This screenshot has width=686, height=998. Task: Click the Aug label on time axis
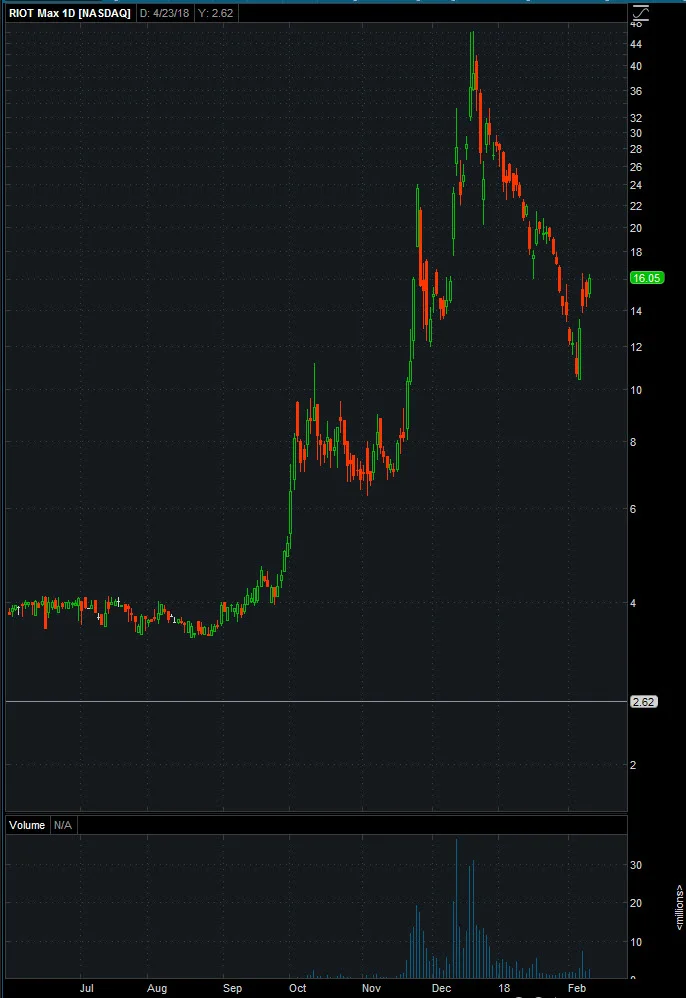coord(157,988)
